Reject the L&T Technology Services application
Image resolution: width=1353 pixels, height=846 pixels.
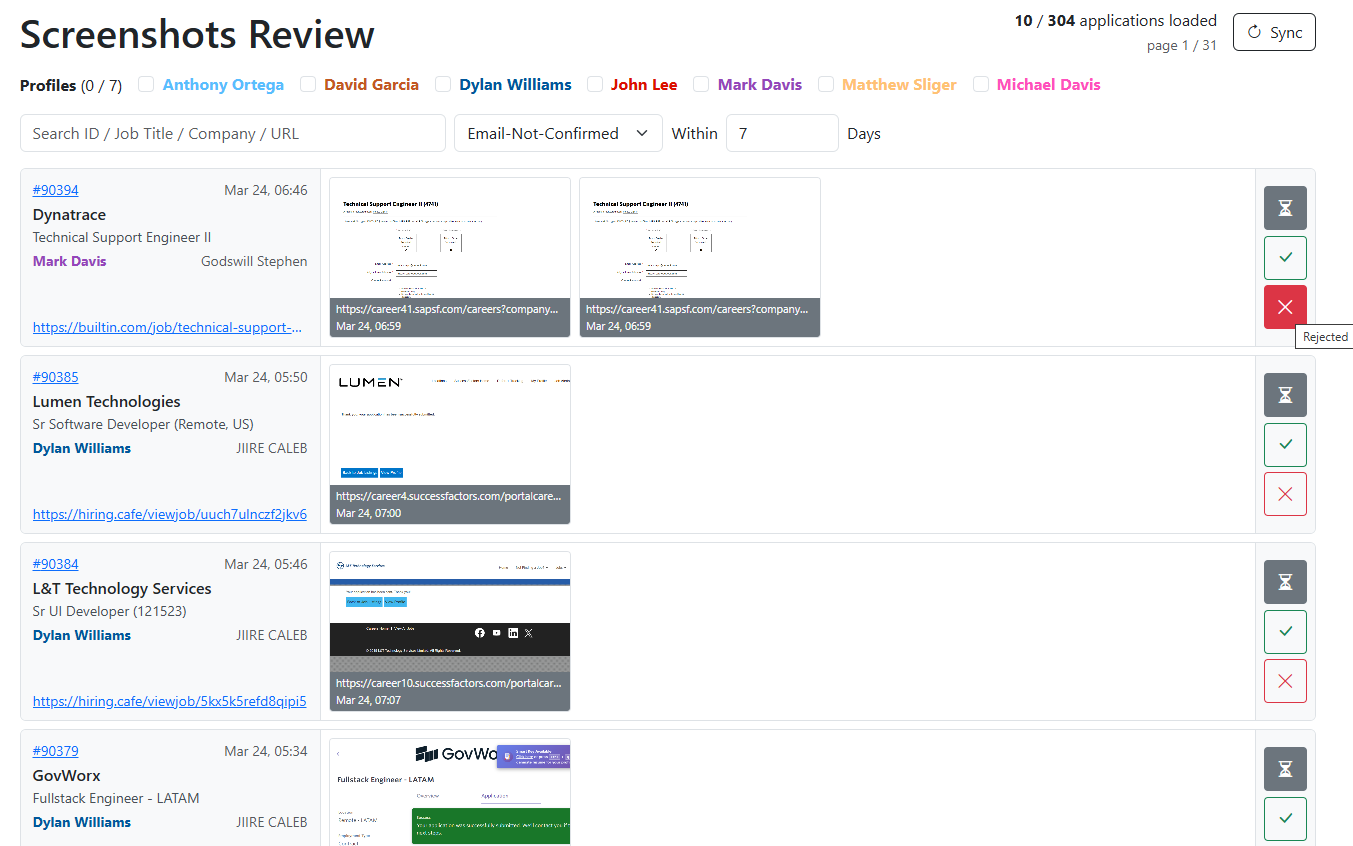(1285, 681)
